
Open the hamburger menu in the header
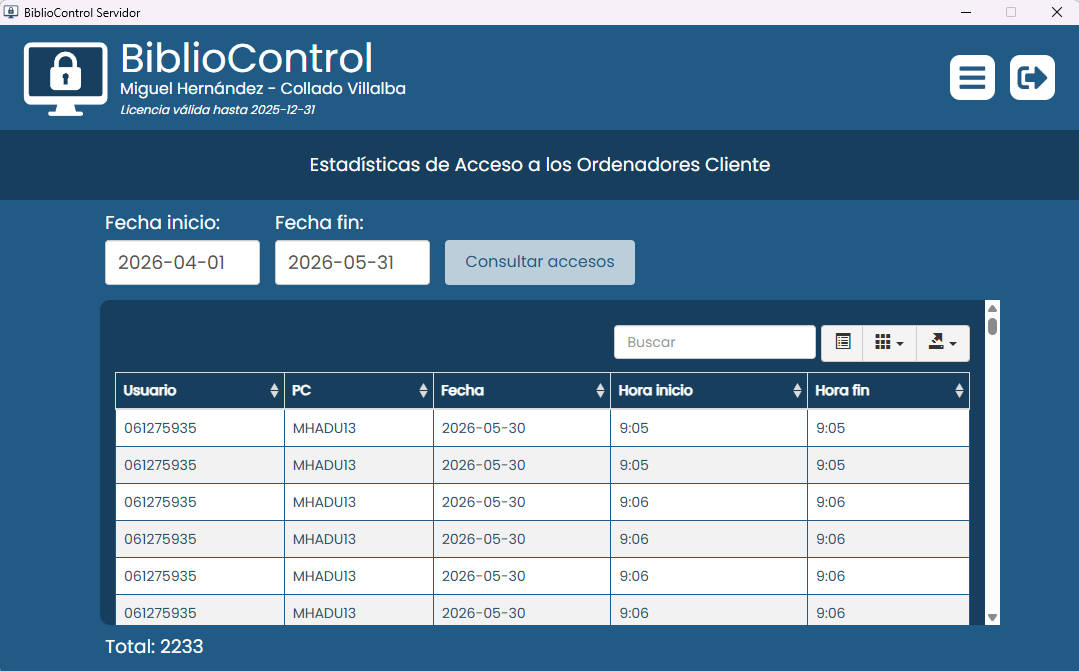point(972,78)
